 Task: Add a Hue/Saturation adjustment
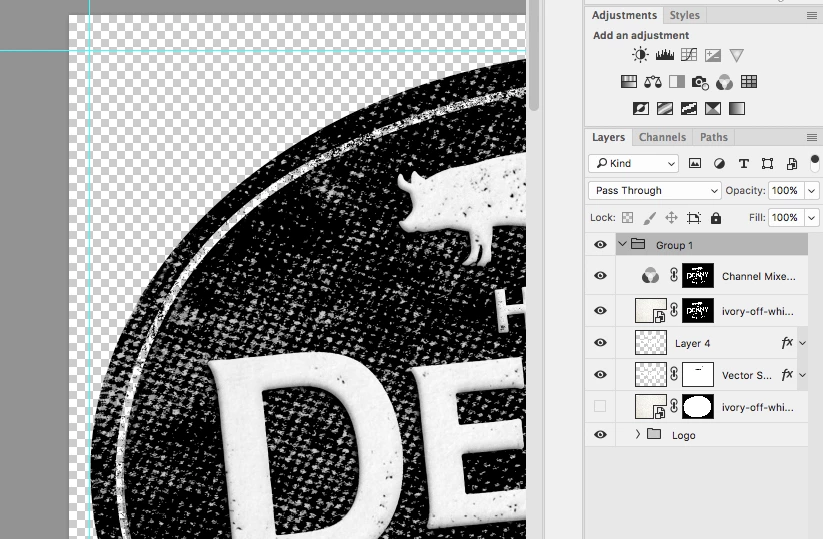click(629, 81)
